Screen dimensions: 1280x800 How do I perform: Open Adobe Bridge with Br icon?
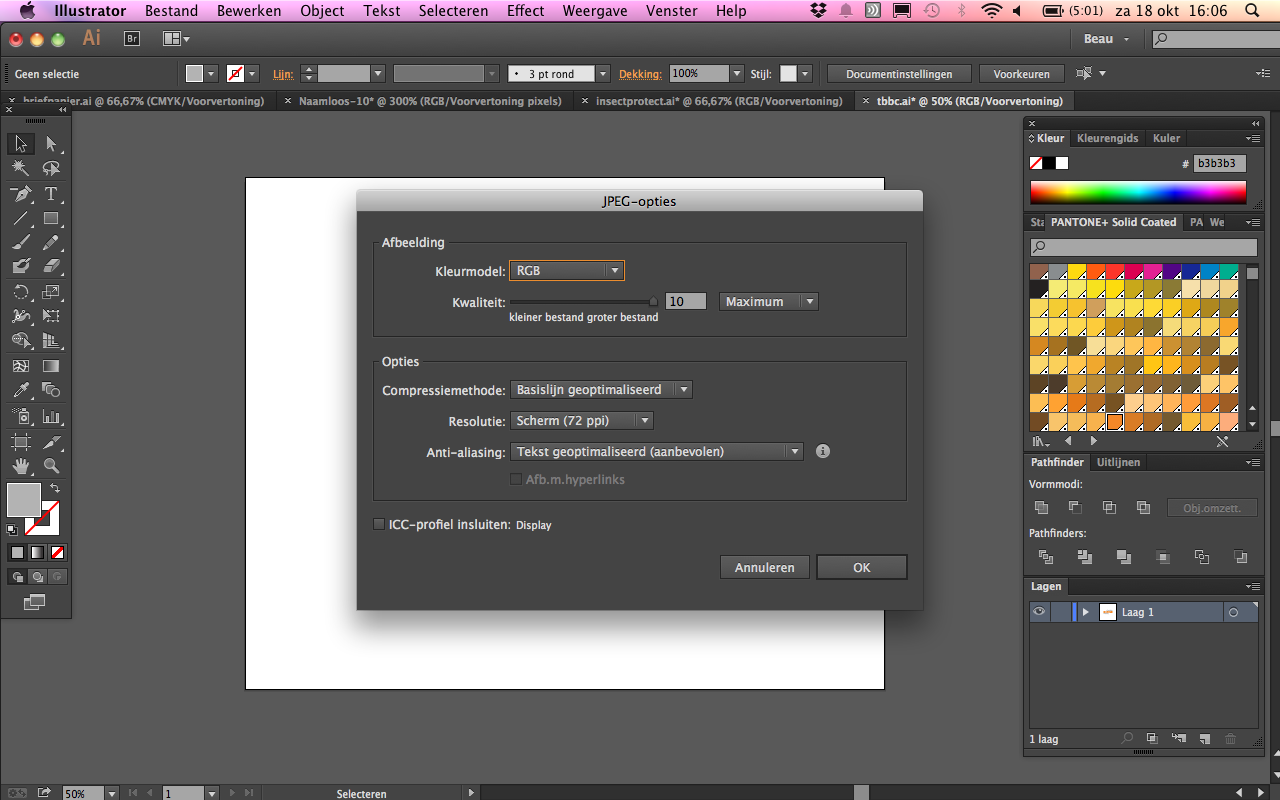click(132, 38)
